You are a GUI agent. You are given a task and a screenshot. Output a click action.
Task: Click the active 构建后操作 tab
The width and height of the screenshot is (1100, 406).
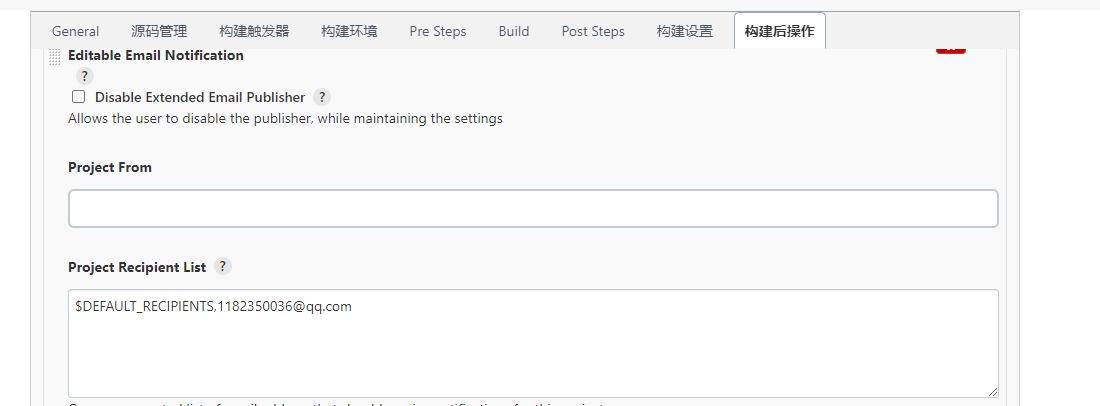pos(779,31)
